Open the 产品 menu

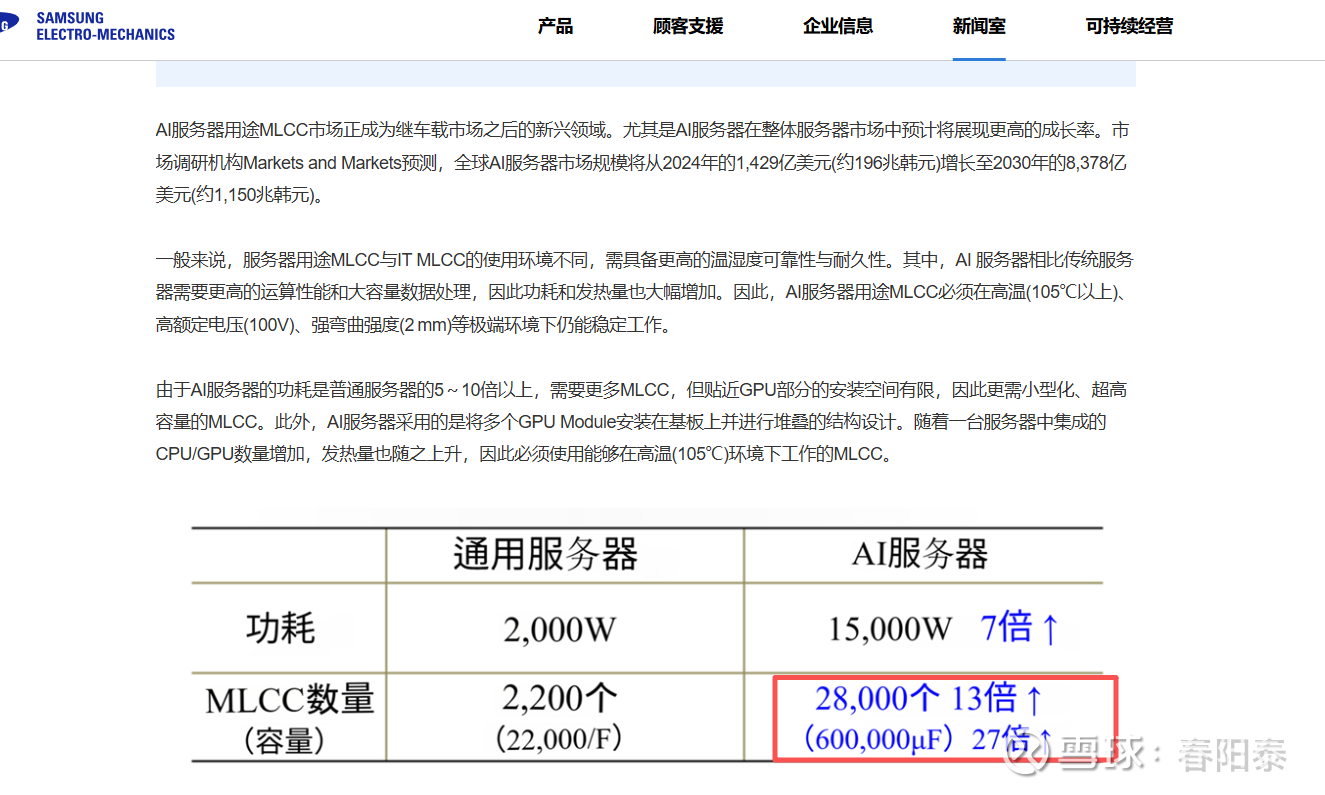tap(556, 26)
